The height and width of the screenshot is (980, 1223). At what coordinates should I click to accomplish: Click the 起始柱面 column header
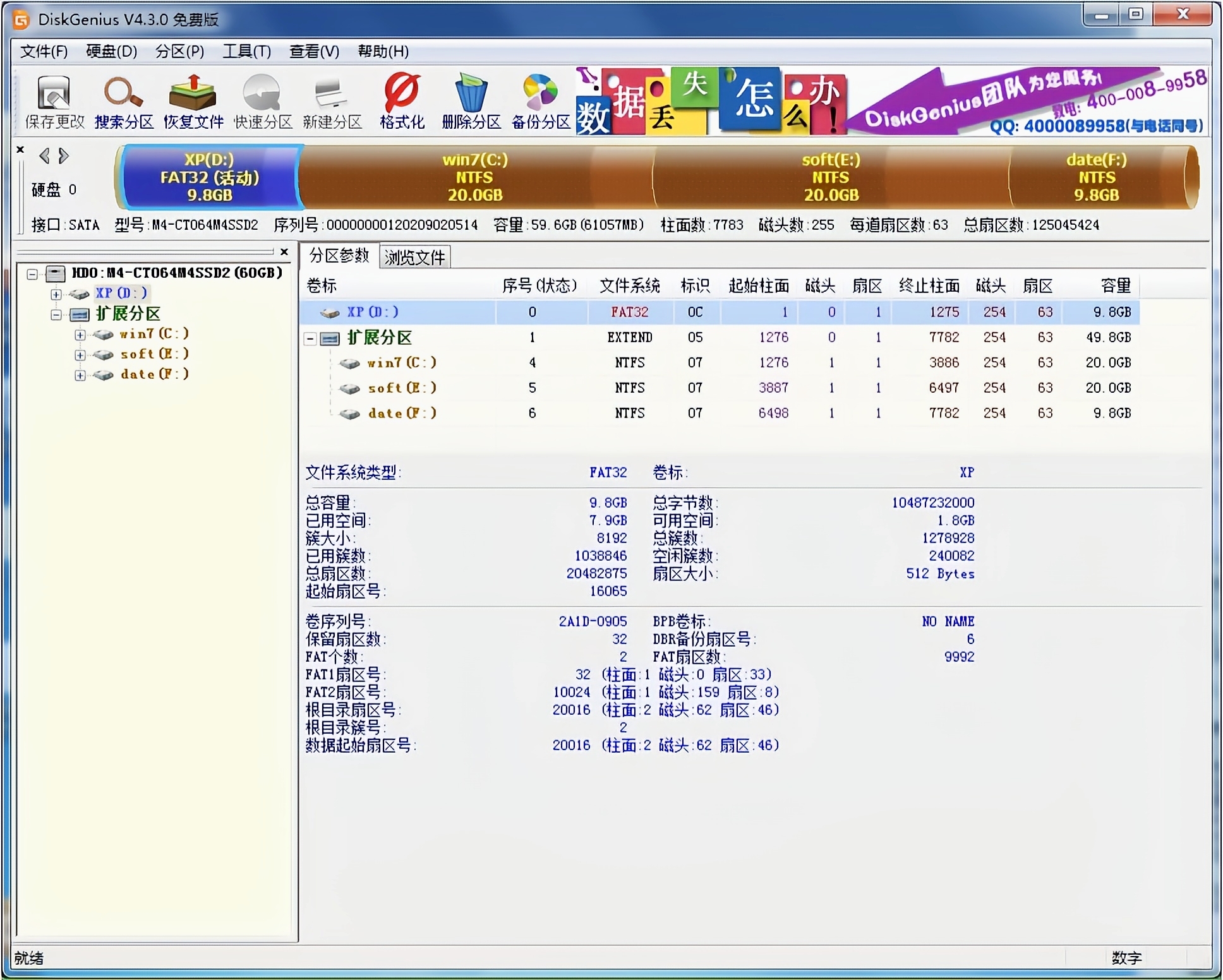pos(759,286)
